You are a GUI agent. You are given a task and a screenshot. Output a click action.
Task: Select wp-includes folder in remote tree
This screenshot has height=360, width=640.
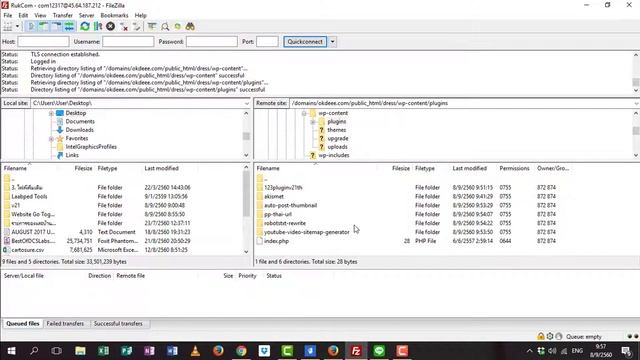334,156
